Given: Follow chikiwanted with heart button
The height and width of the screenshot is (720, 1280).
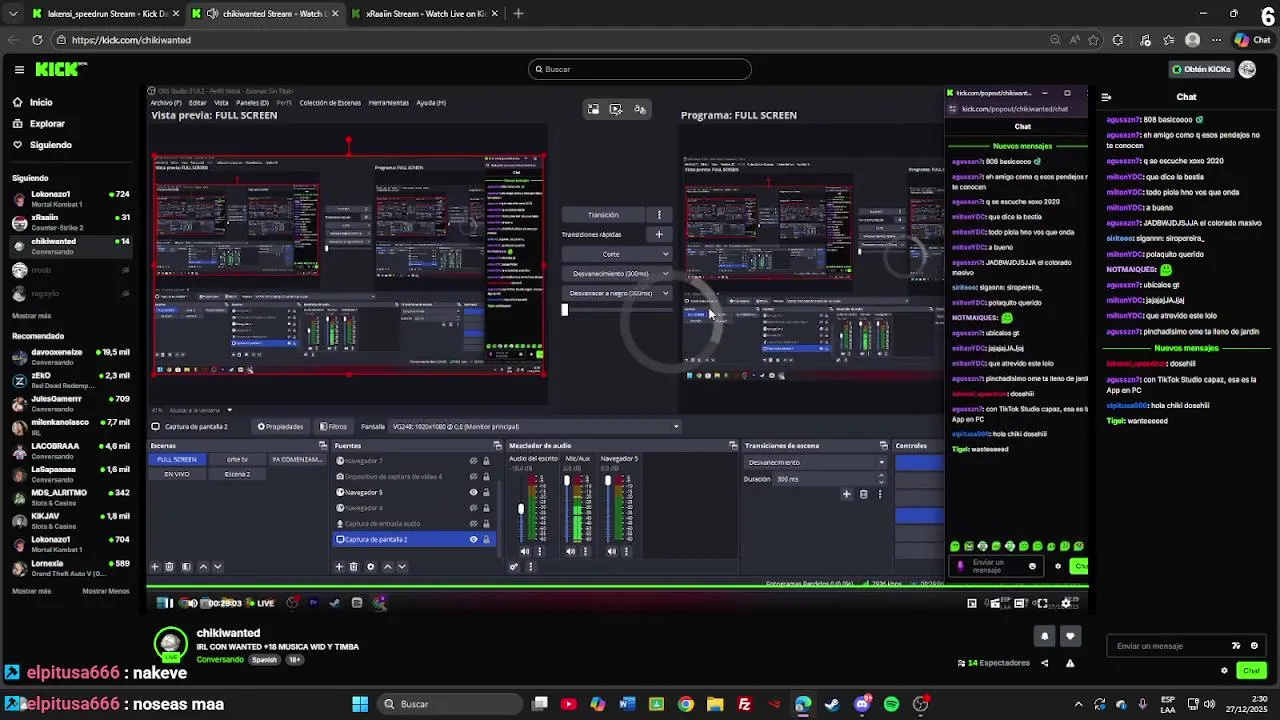Looking at the screenshot, I should point(1070,636).
